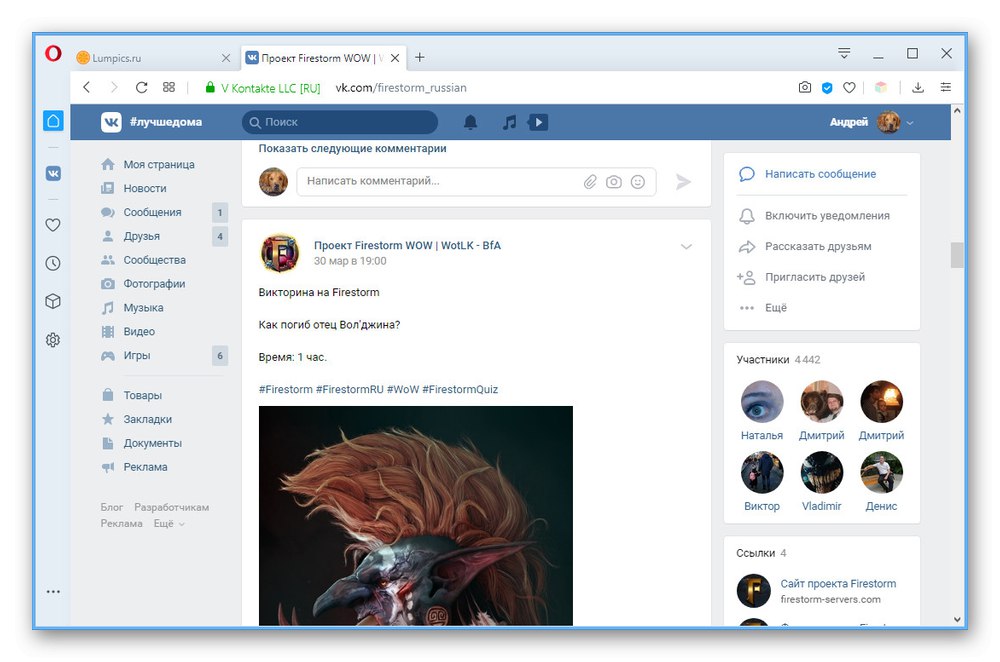Open the emoji smiley picker in the comment box
1000x662 pixels.
(638, 182)
